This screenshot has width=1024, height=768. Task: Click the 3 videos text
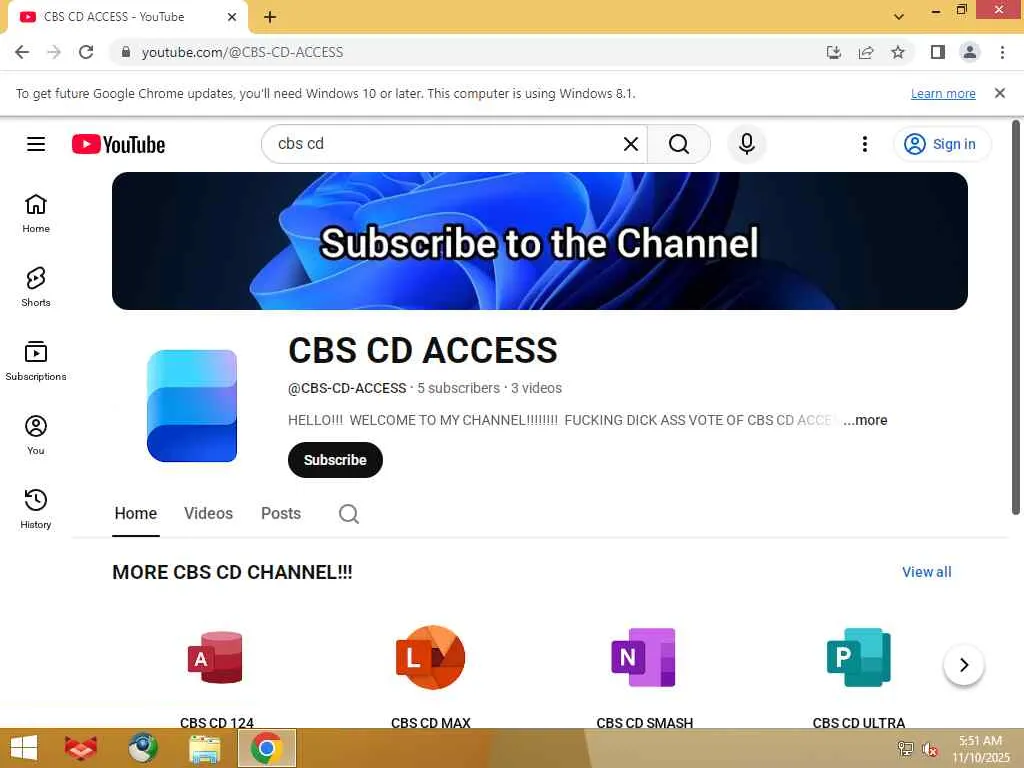pyautogui.click(x=536, y=388)
